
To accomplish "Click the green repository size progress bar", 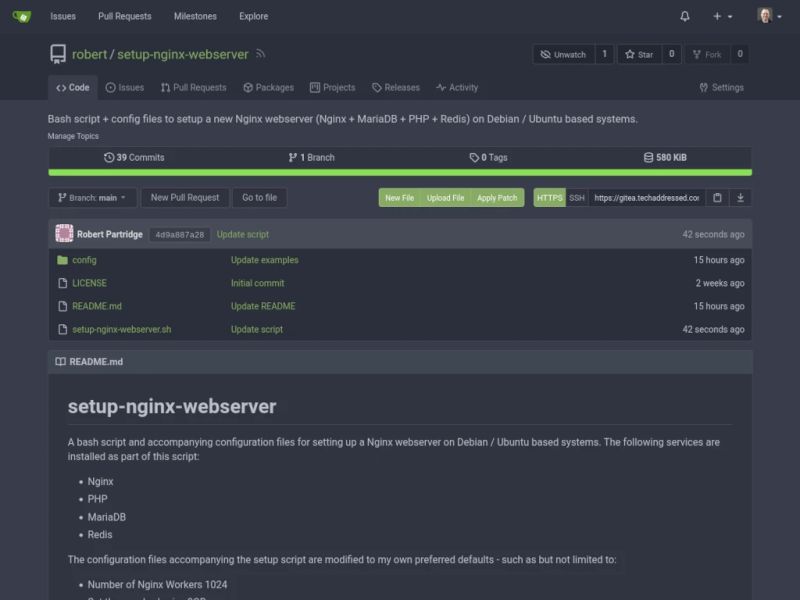I will point(400,172).
